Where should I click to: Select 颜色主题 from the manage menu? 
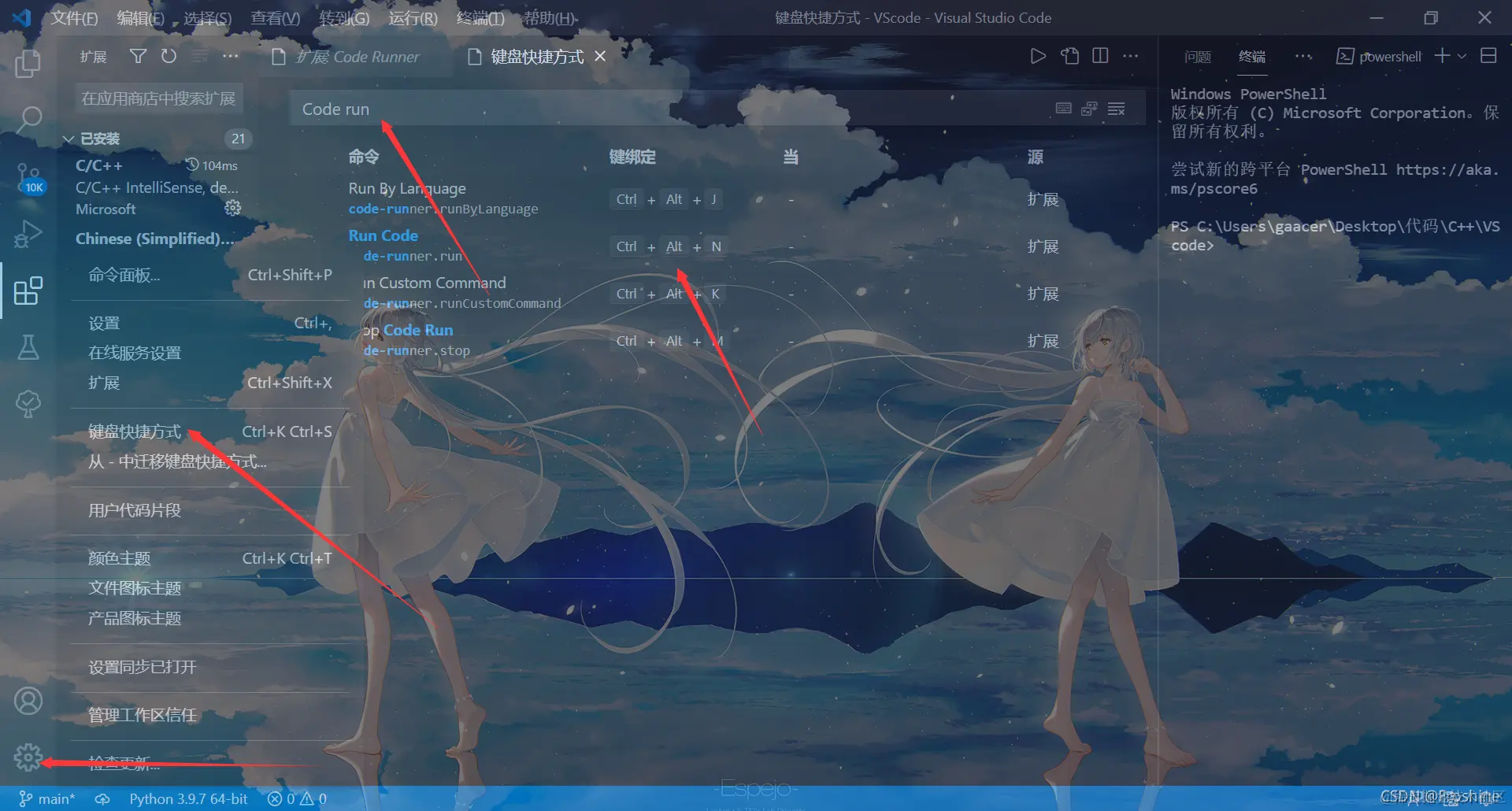(211, 558)
